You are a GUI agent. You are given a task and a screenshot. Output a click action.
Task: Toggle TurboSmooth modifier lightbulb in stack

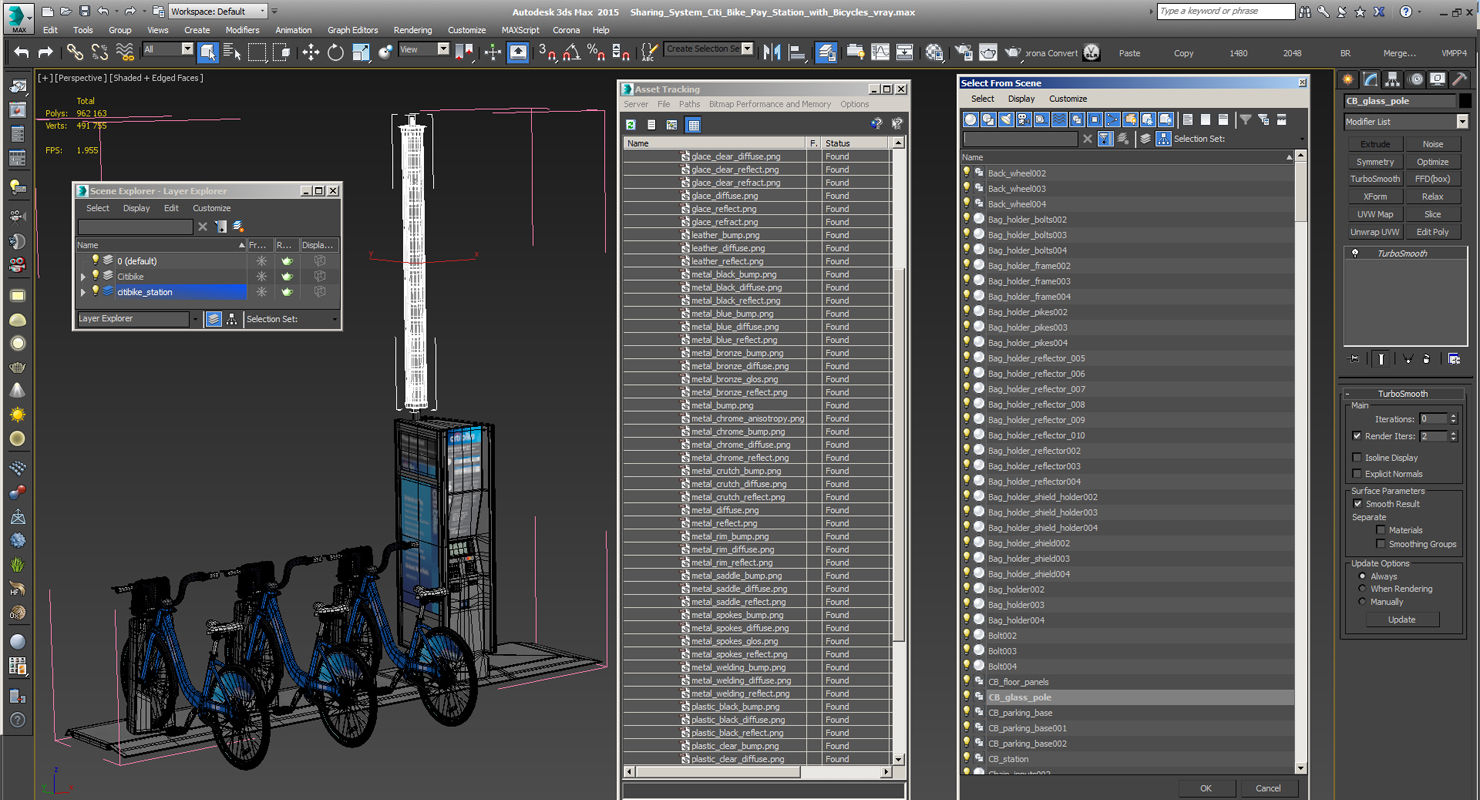pyautogui.click(x=1355, y=254)
